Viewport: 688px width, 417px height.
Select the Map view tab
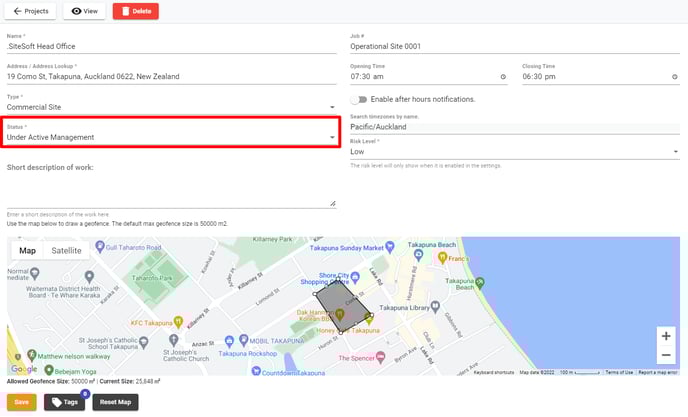click(x=28, y=250)
